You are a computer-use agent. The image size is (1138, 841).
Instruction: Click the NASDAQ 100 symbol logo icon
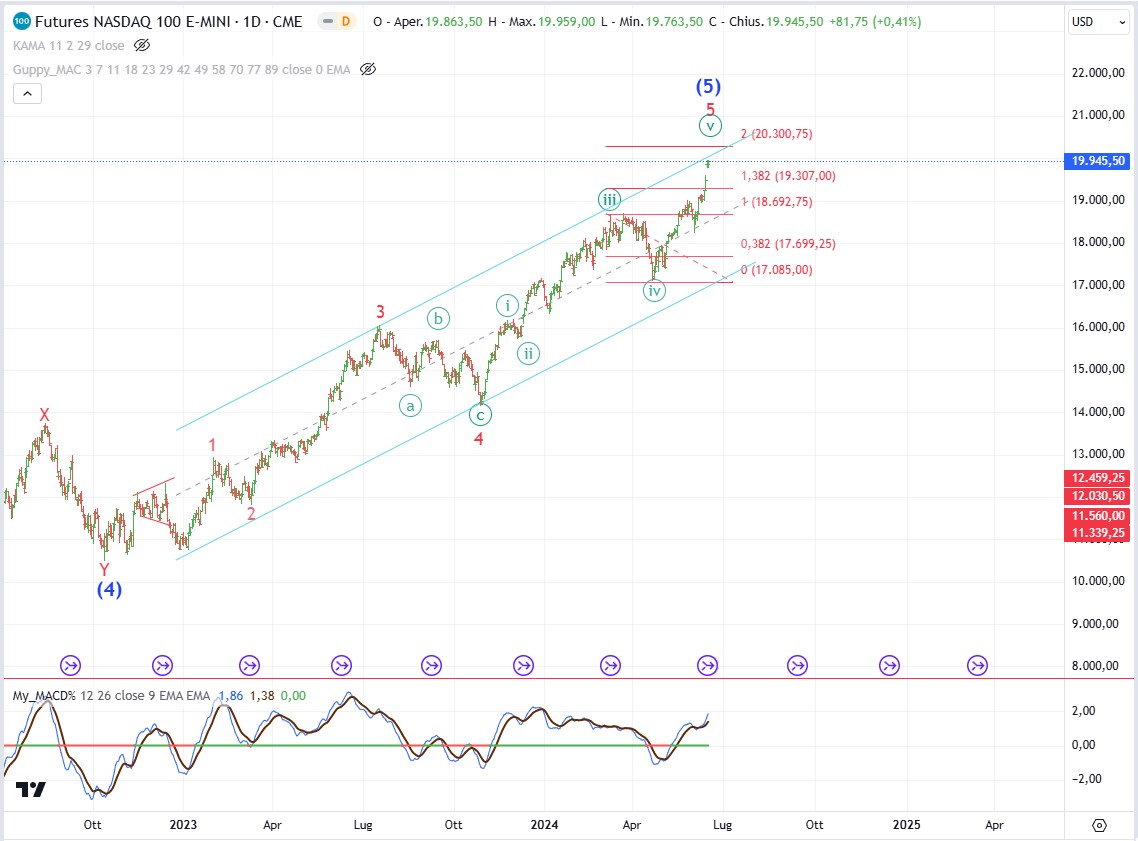click(22, 21)
